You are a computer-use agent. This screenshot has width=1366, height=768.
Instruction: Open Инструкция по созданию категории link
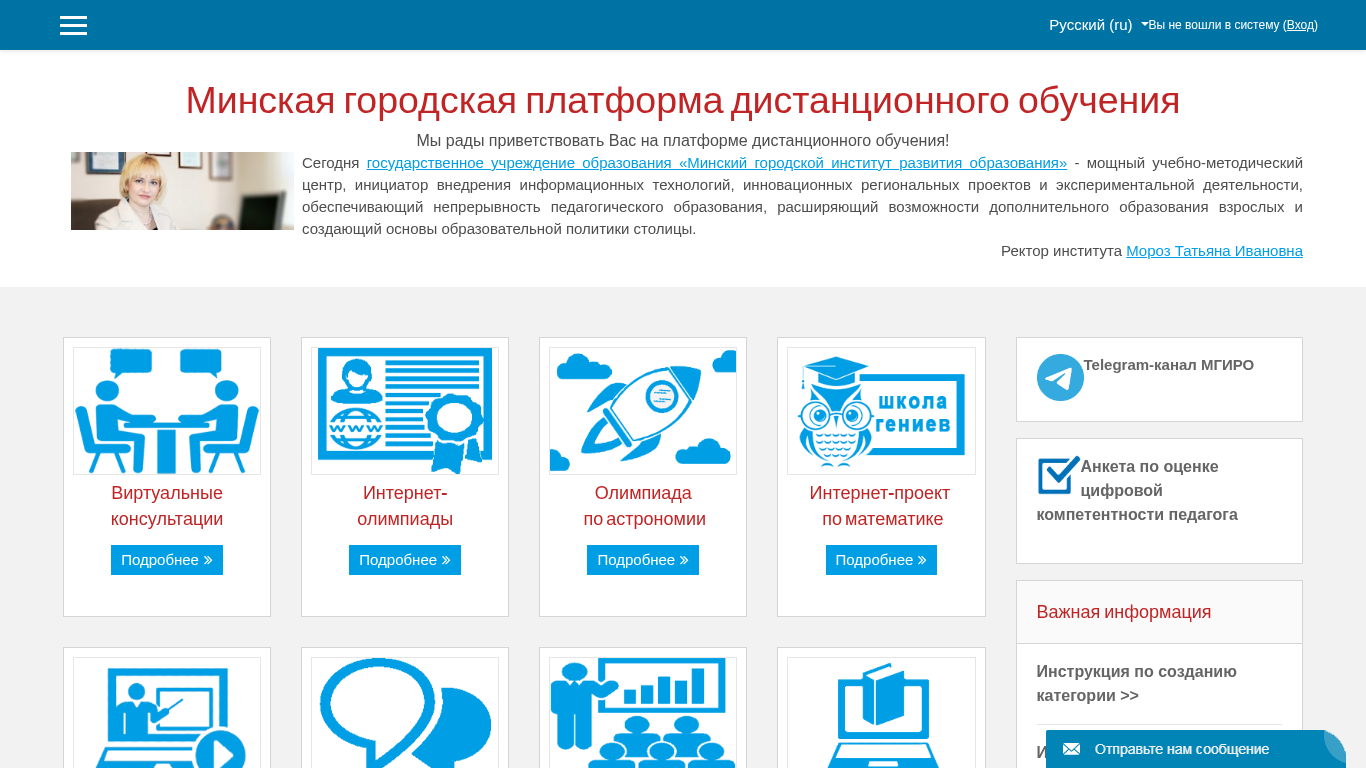pyautogui.click(x=1137, y=684)
